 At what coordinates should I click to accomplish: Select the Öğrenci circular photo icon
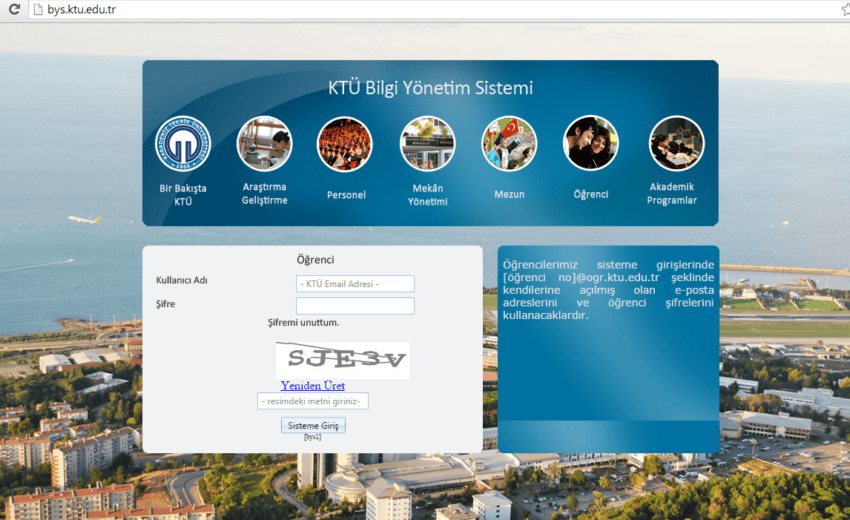591,144
